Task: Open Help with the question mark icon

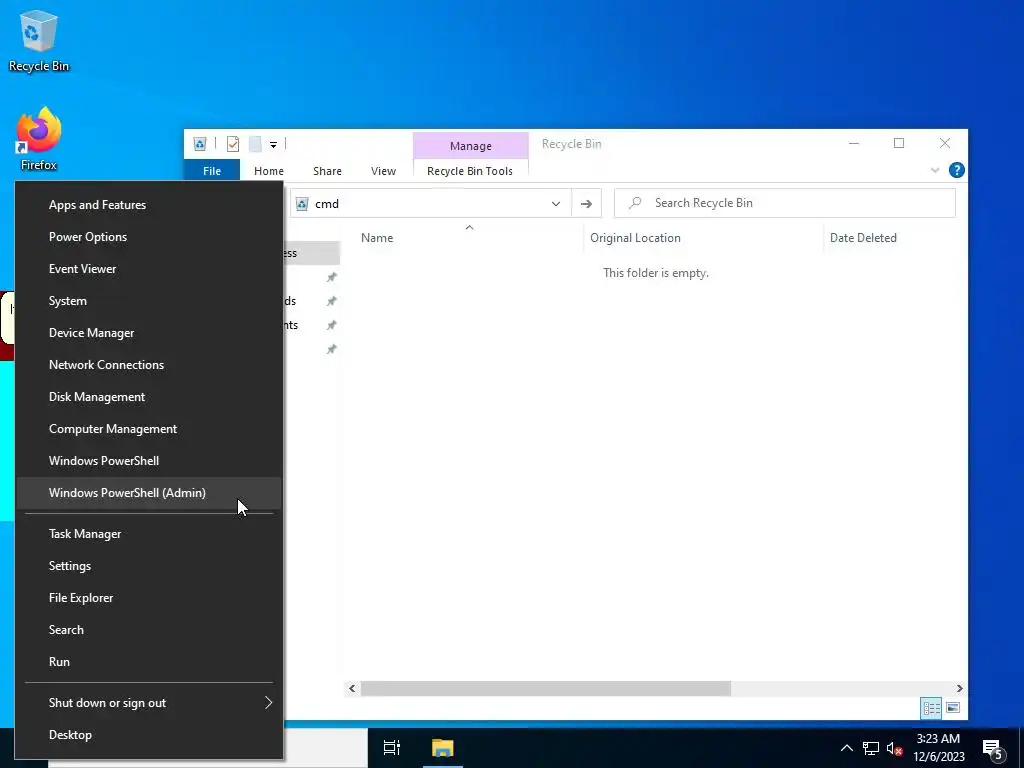Action: pos(957,170)
